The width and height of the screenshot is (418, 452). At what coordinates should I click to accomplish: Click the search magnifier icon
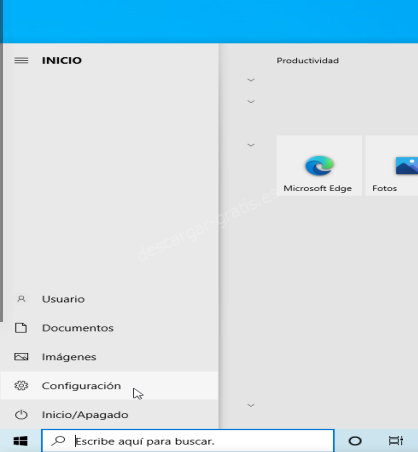pos(58,441)
